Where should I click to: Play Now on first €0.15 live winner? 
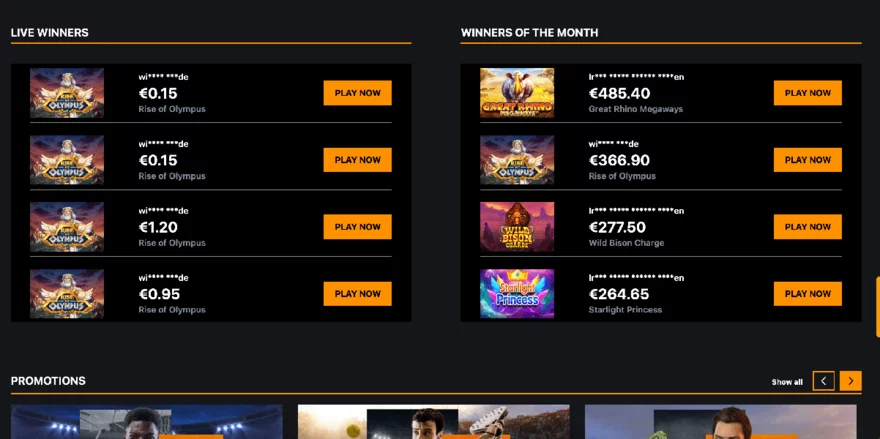tap(357, 93)
